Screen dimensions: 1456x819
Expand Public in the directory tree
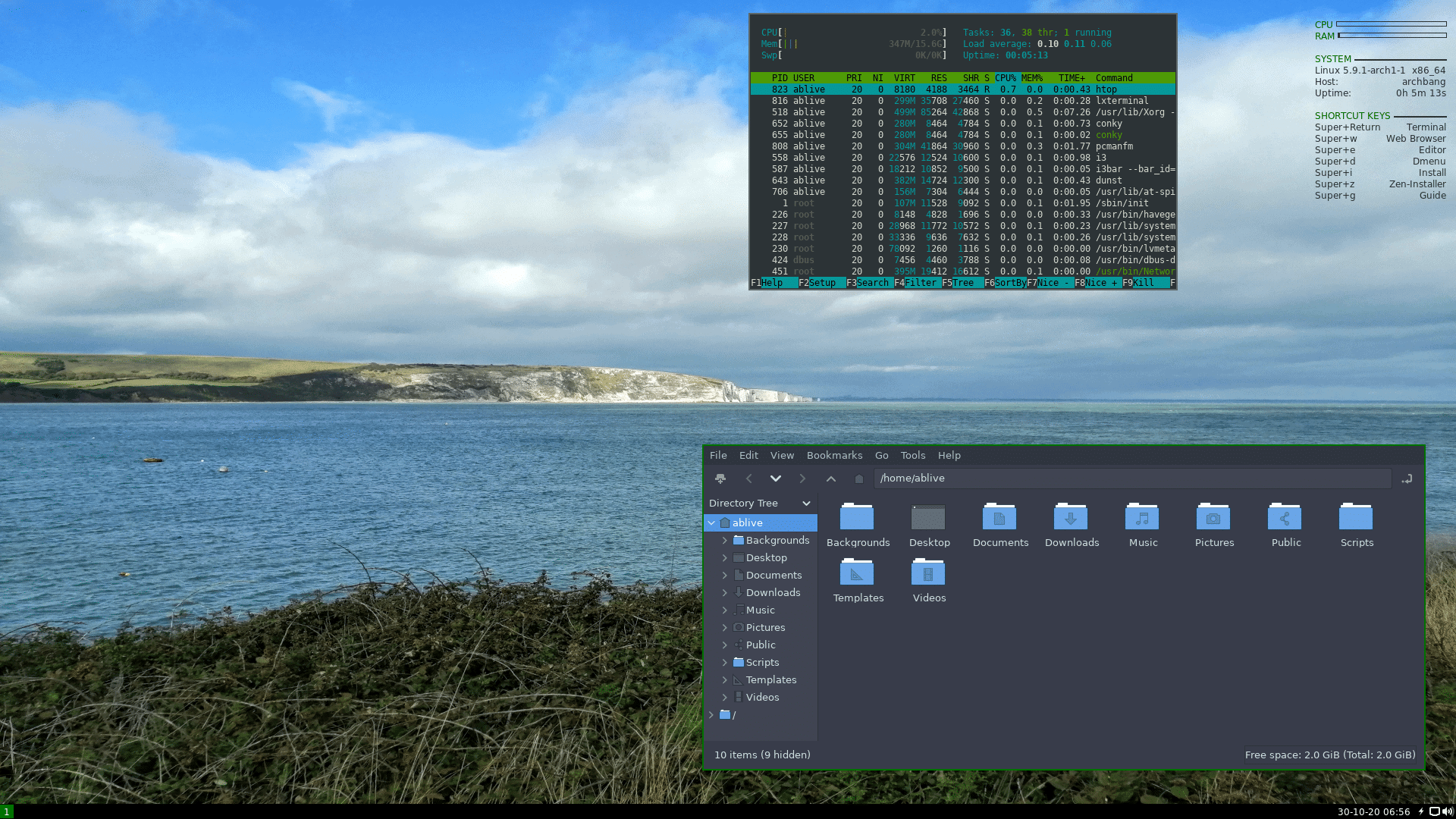pos(724,645)
